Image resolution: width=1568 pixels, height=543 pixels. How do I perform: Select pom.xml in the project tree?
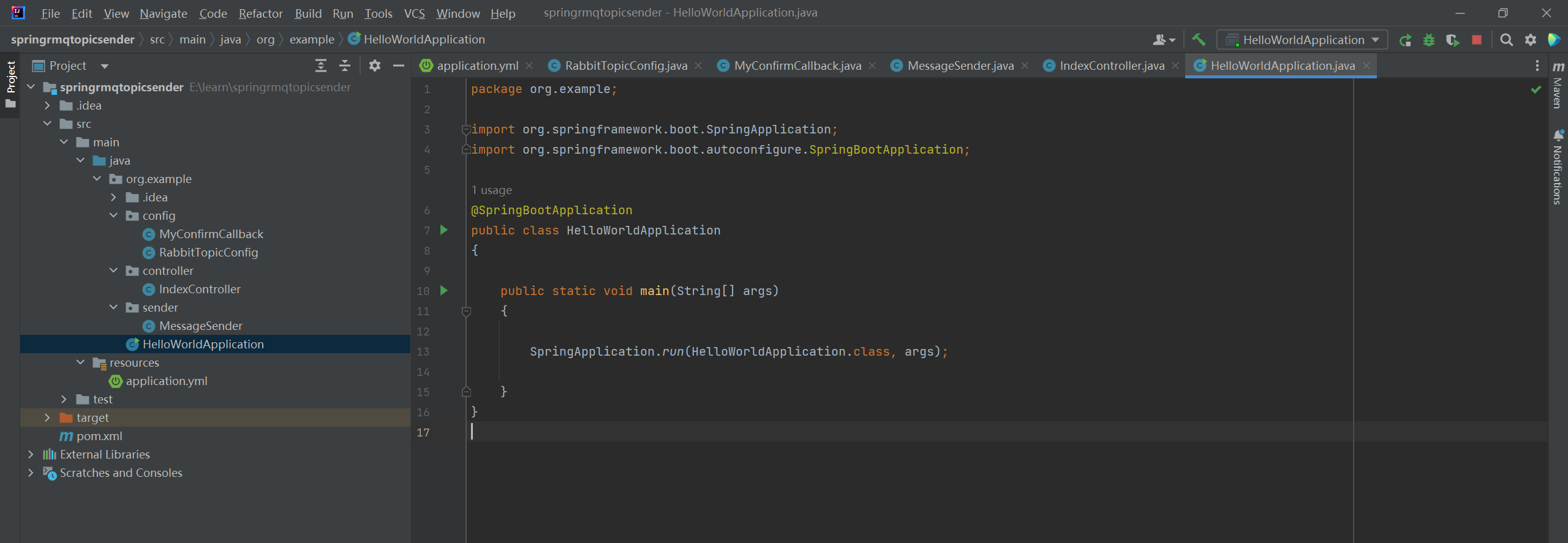[99, 436]
